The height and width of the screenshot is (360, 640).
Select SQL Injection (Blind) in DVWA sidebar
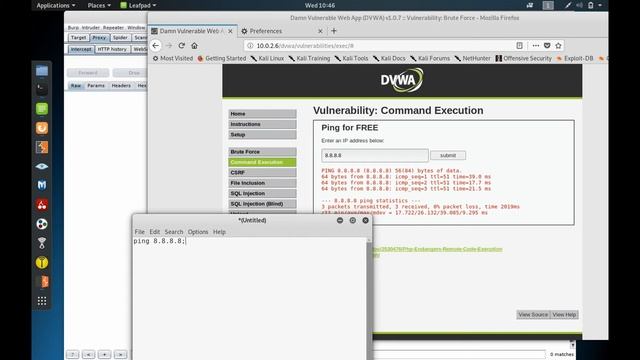262,204
